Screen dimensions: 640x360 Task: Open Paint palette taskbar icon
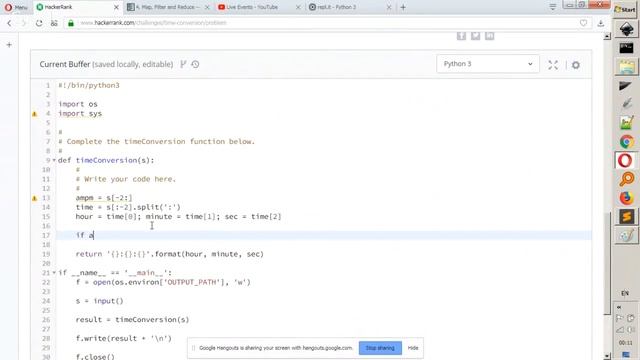[x=627, y=236]
